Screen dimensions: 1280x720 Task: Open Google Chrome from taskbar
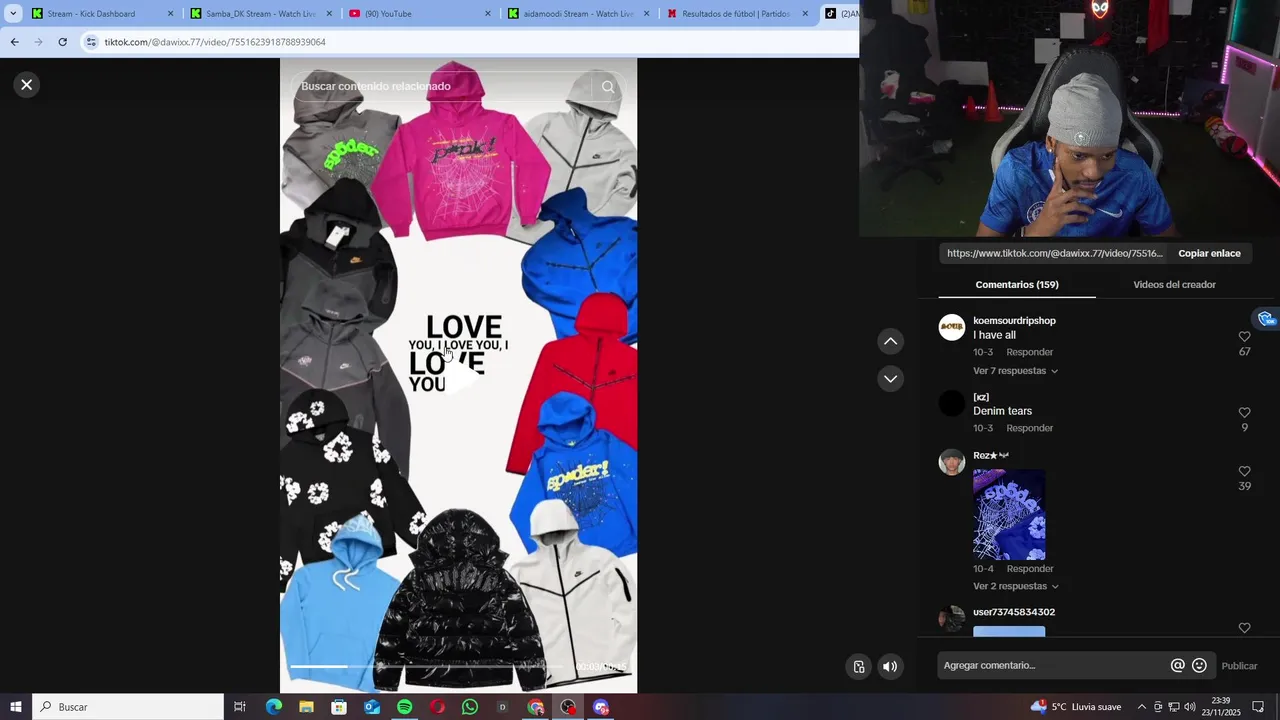click(x=536, y=707)
